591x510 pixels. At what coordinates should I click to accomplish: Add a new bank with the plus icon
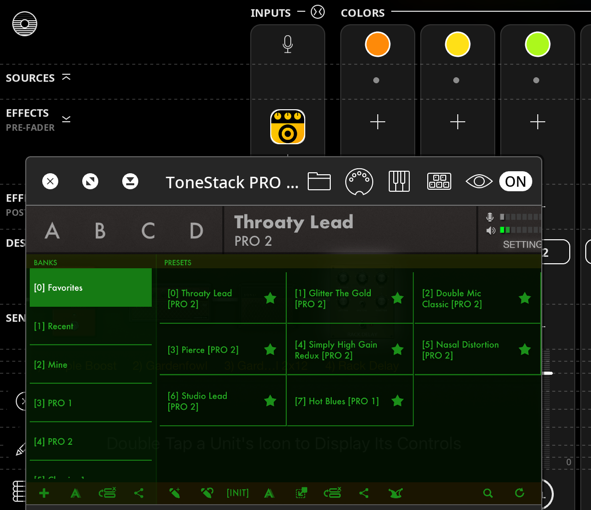tap(44, 493)
